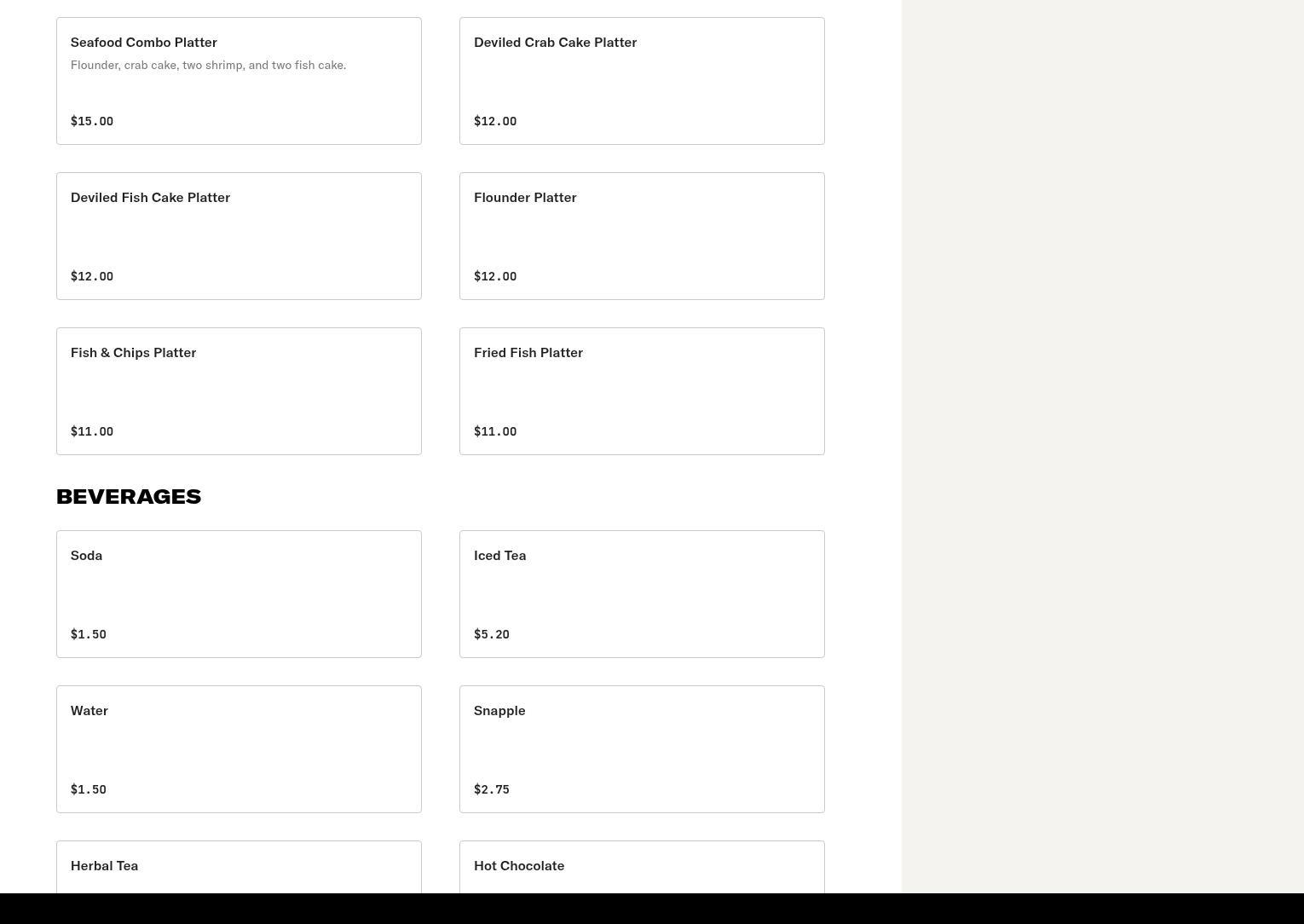Click the Herbal Tea card
This screenshot has width=1304, height=924.
[x=239, y=868]
